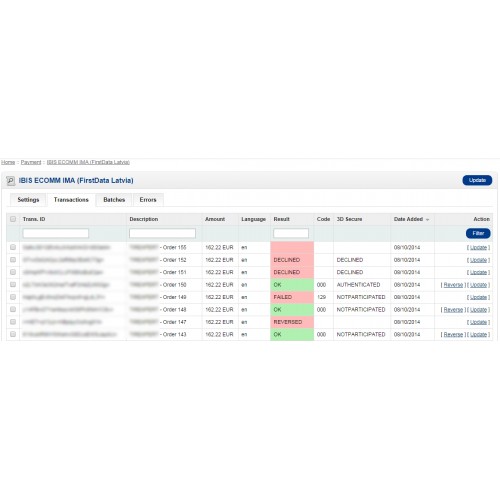Toggle the select-all checkbox in table header
The image size is (500, 500).
pos(13,219)
